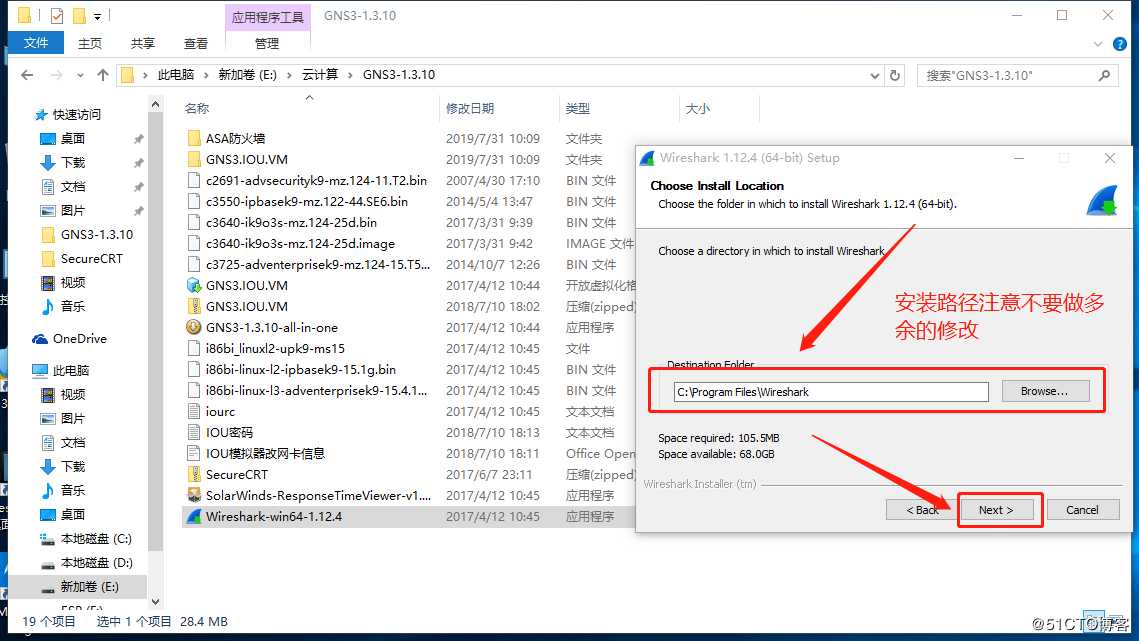Select c2691-advsecurityk9-mz.124-11.T2.bin file

click(x=316, y=180)
